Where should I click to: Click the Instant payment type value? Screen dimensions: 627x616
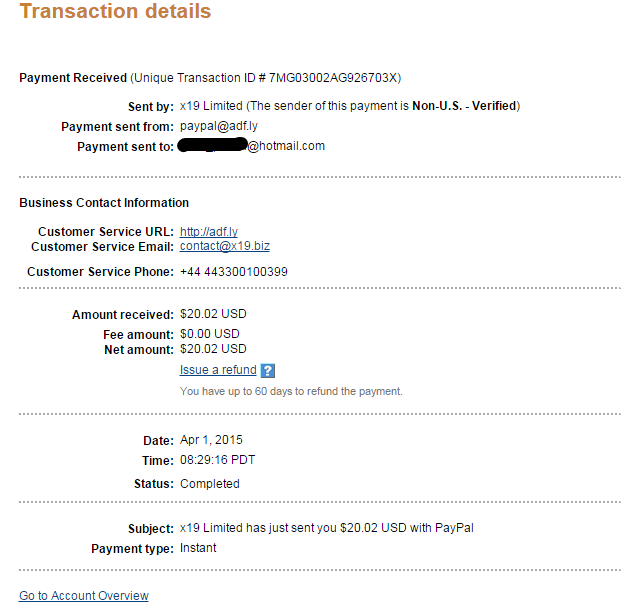(x=198, y=548)
